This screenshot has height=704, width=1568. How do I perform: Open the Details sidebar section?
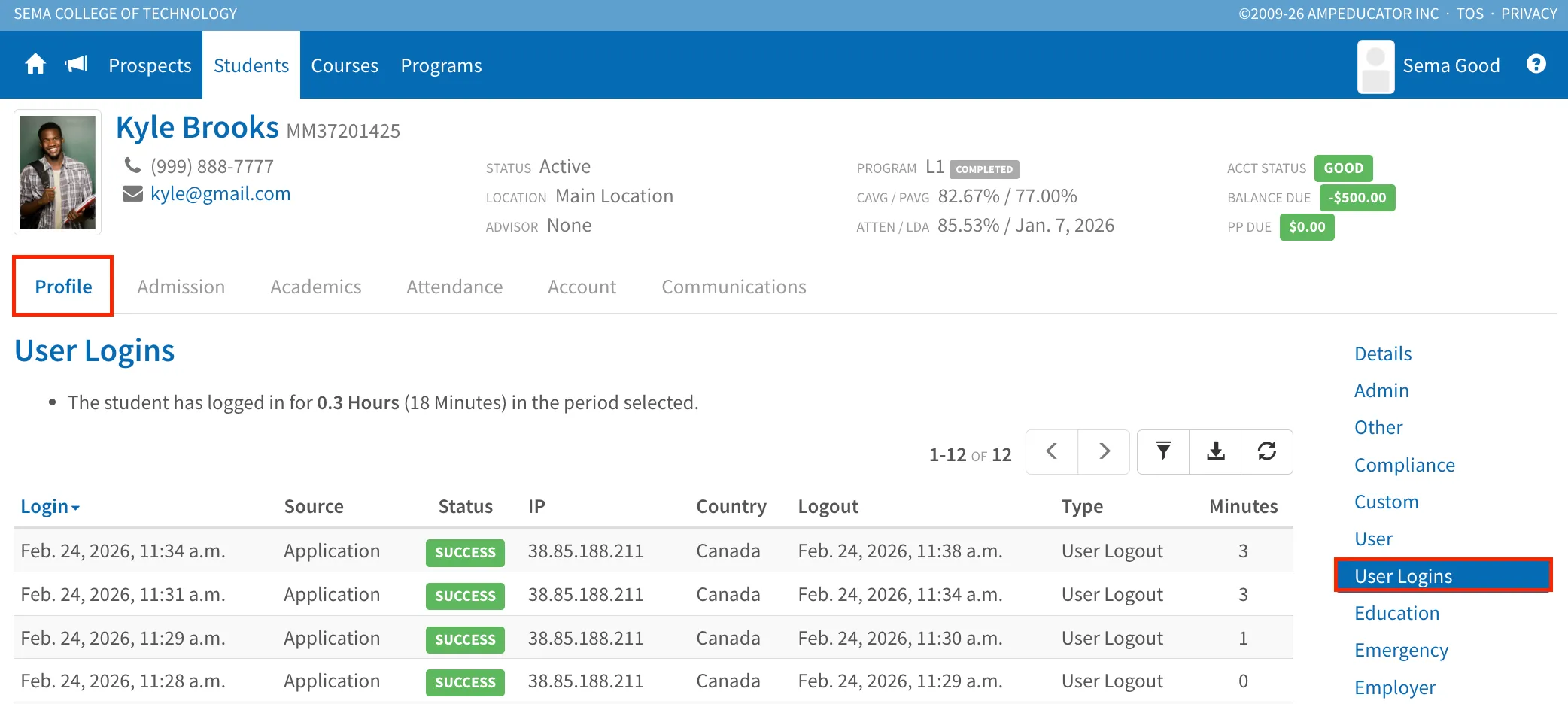1383,354
